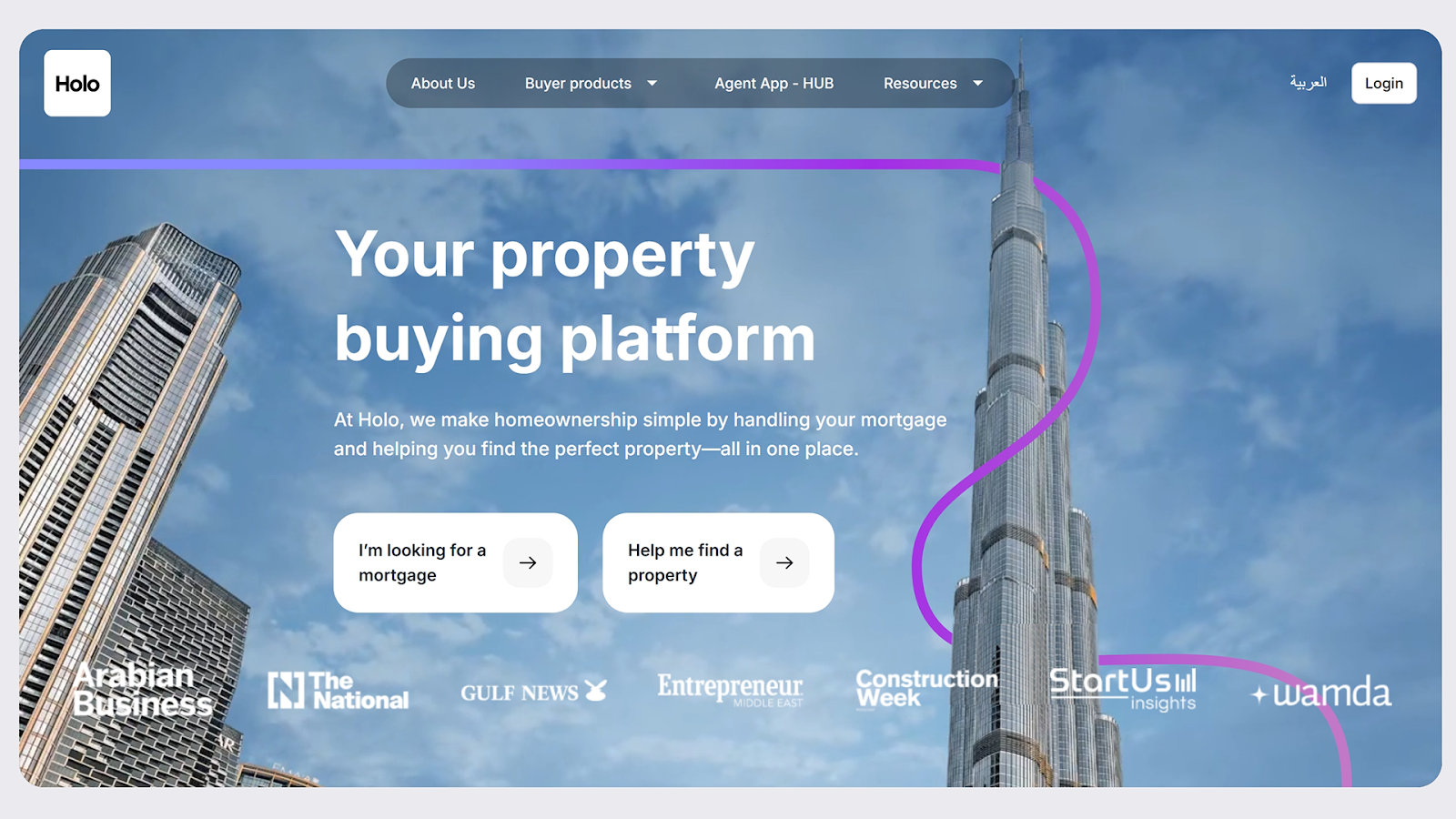Click the arrow icon on the find property card
The image size is (1456, 819).
784,562
